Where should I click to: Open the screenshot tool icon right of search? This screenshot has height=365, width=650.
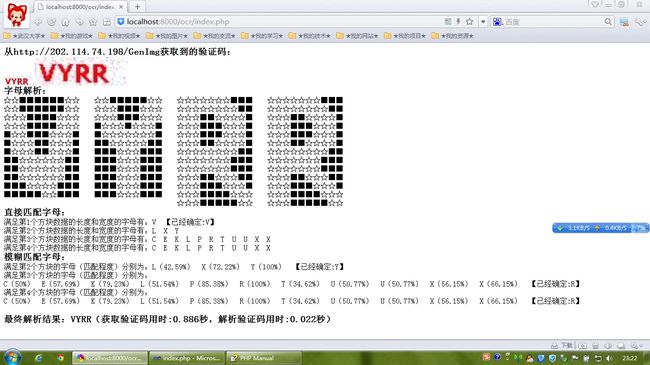tap(624, 22)
